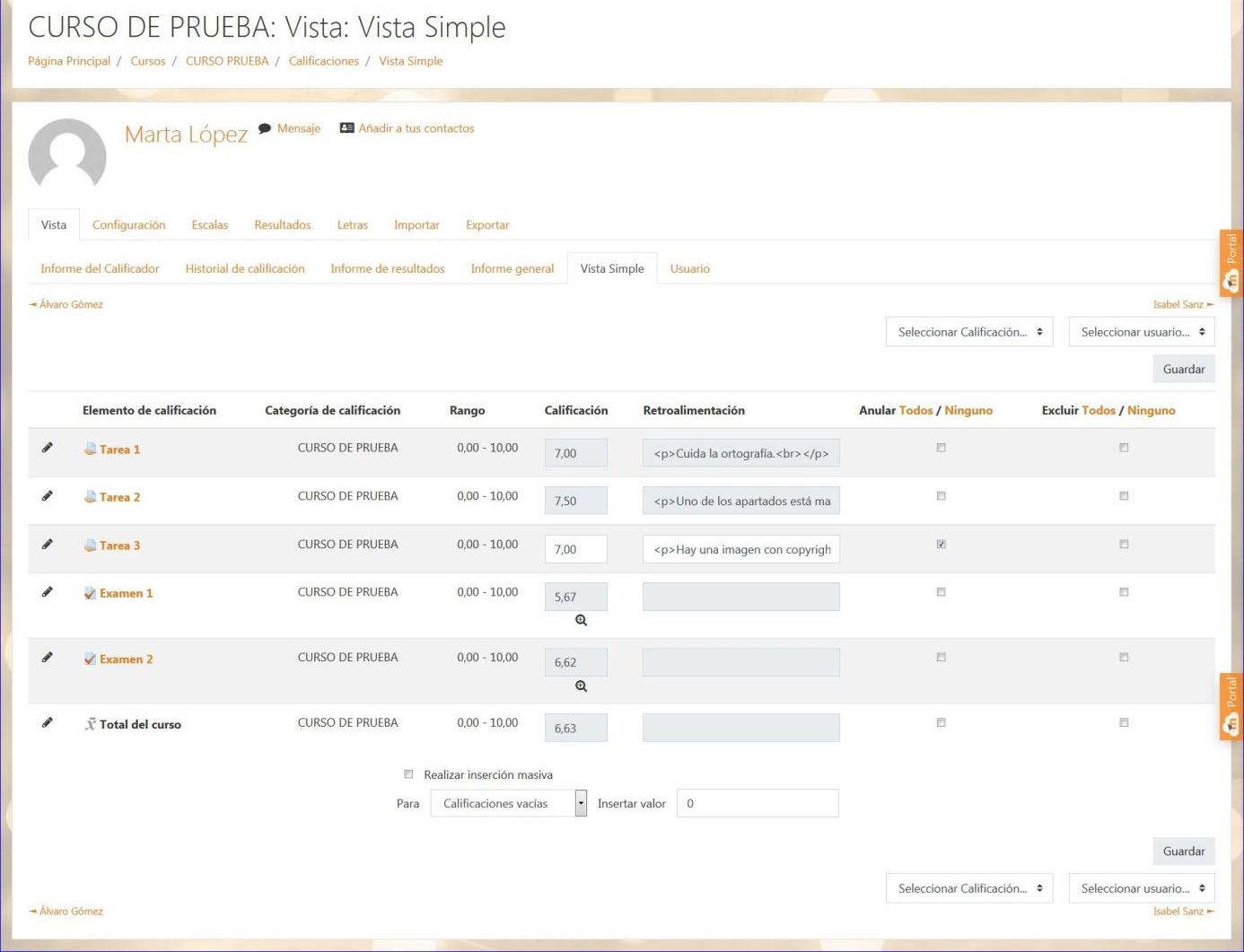Image resolution: width=1244 pixels, height=952 pixels.
Task: Enable Realizar inserción masiva checkbox
Action: click(408, 774)
